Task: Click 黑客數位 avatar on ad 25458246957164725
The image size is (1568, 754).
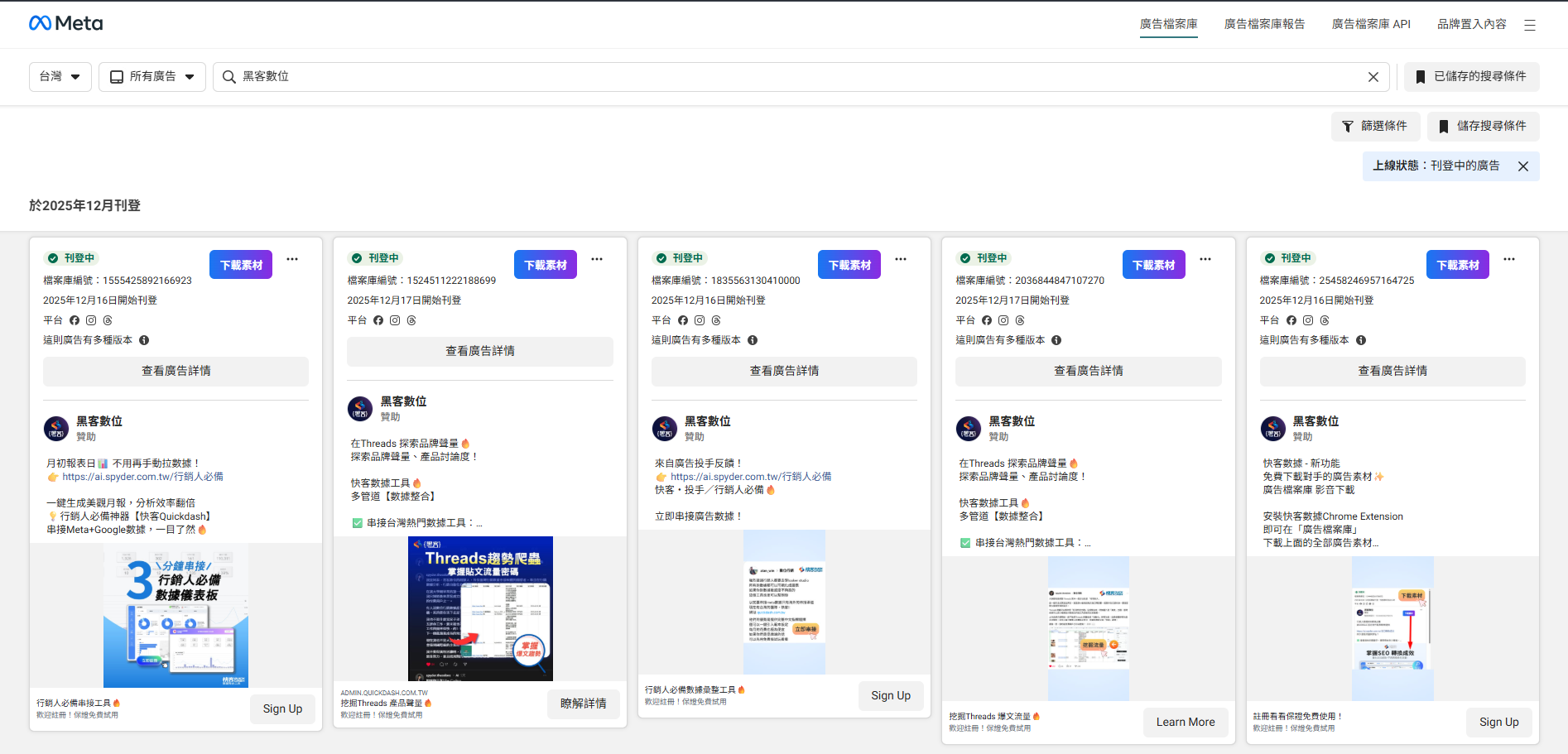Action: pos(1273,429)
